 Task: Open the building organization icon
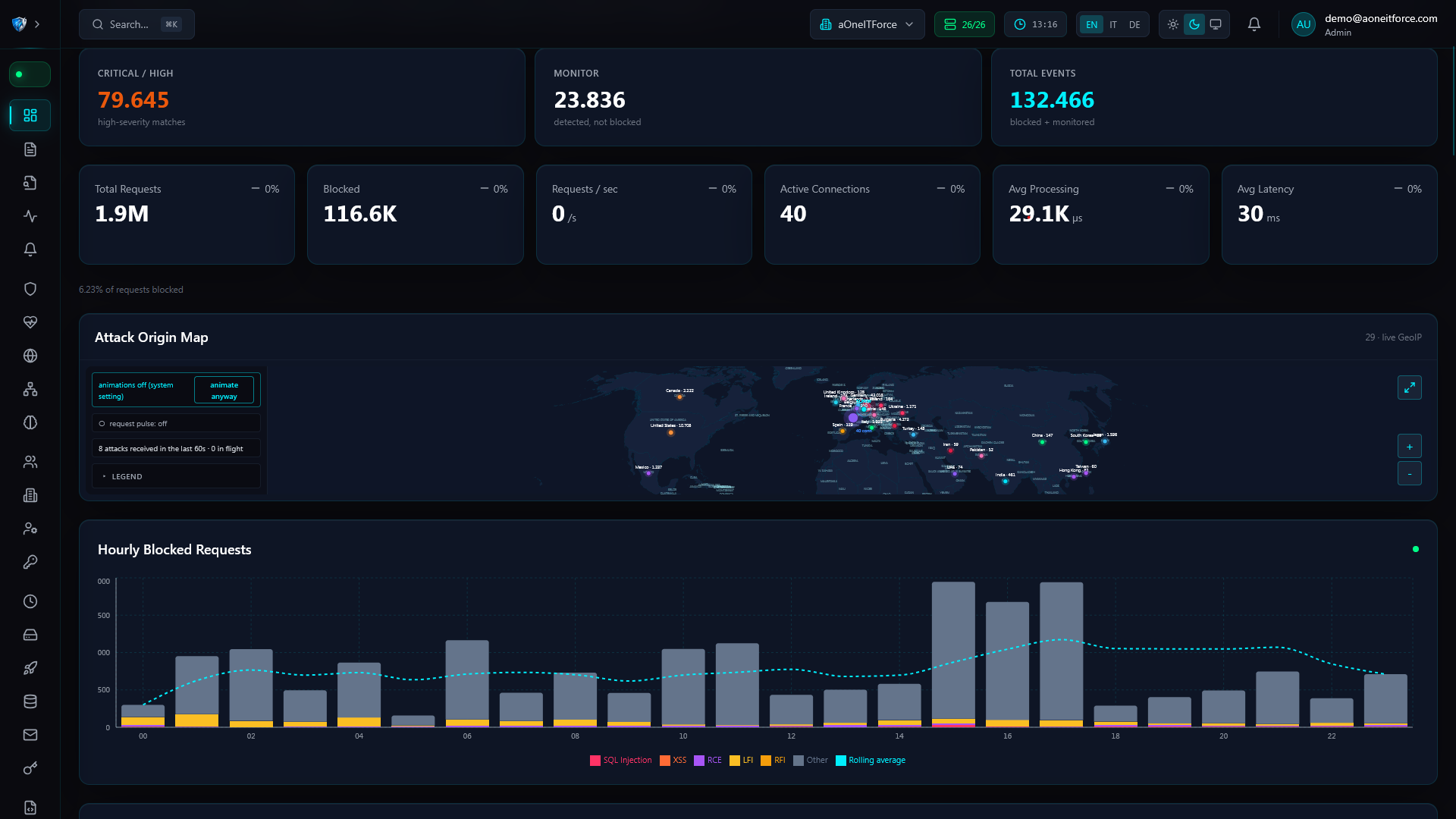30,495
